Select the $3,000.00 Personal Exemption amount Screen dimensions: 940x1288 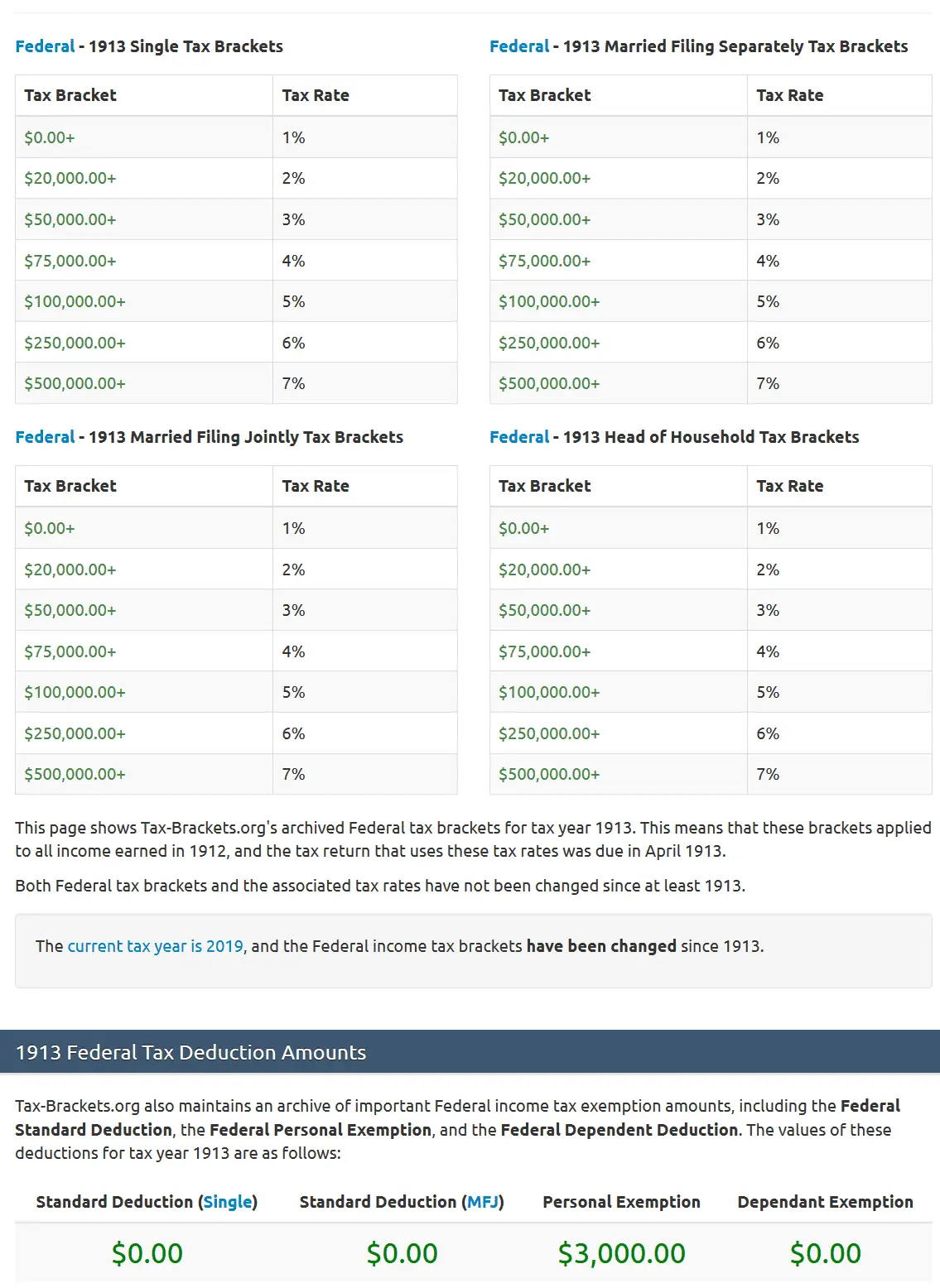pos(621,1253)
